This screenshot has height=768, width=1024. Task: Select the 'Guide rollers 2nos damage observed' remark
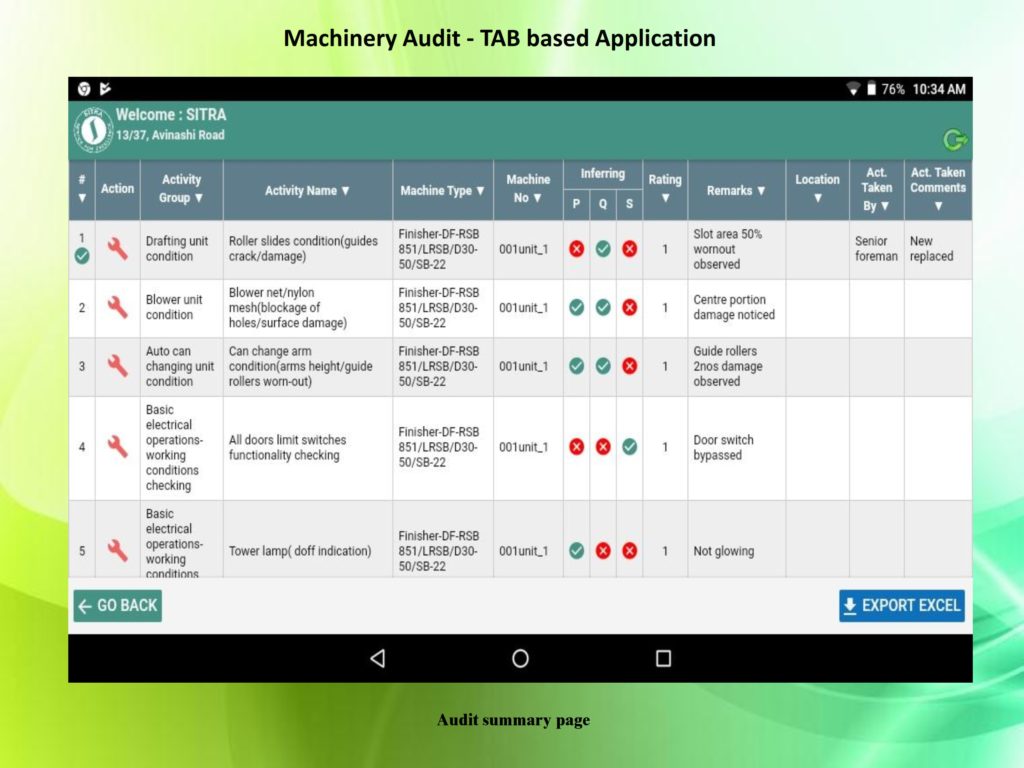click(728, 366)
